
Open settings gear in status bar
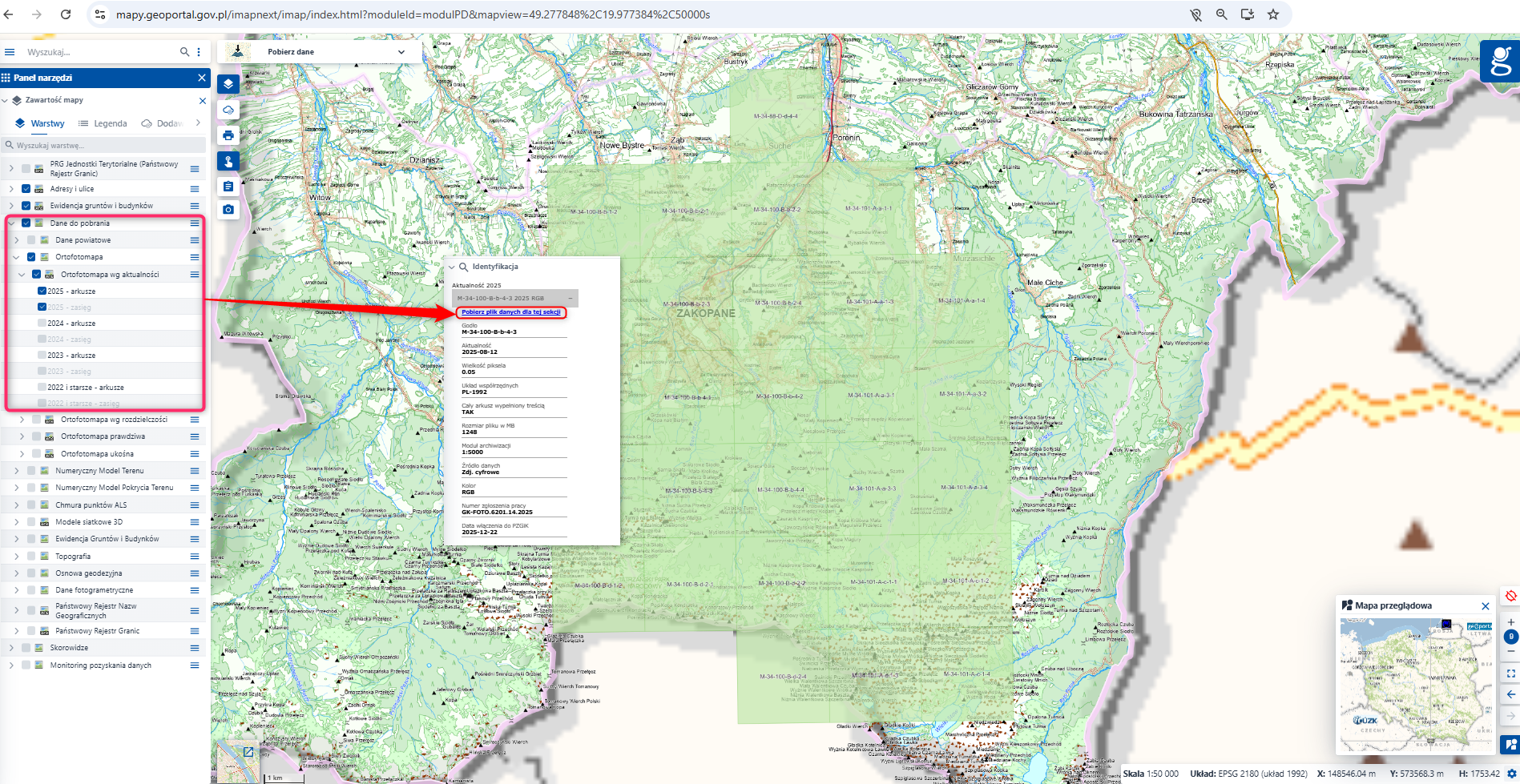pos(1511,774)
